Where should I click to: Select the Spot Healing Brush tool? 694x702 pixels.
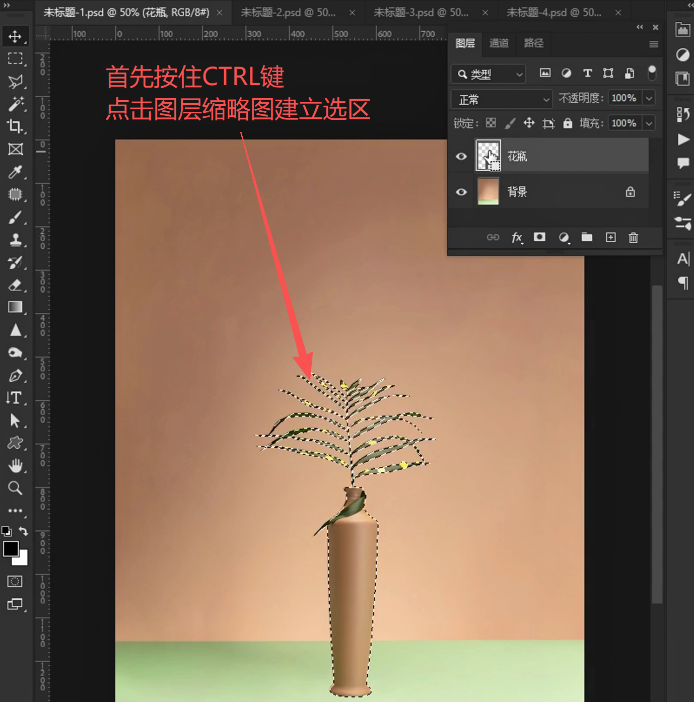click(15, 194)
